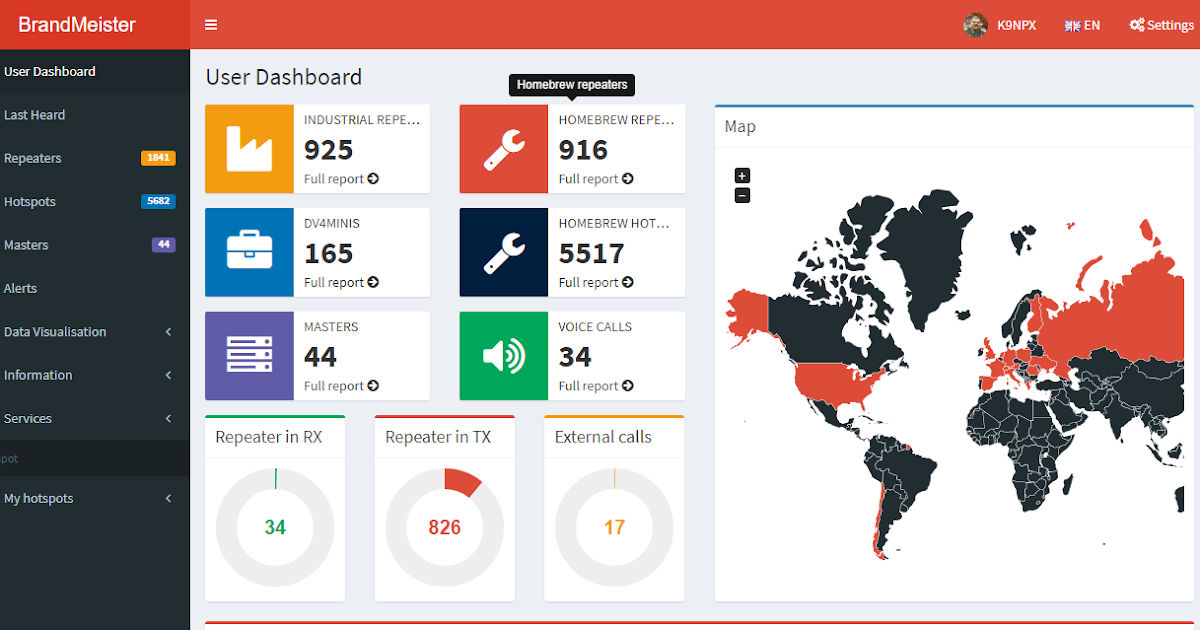Click the map zoom in button

coord(742,175)
